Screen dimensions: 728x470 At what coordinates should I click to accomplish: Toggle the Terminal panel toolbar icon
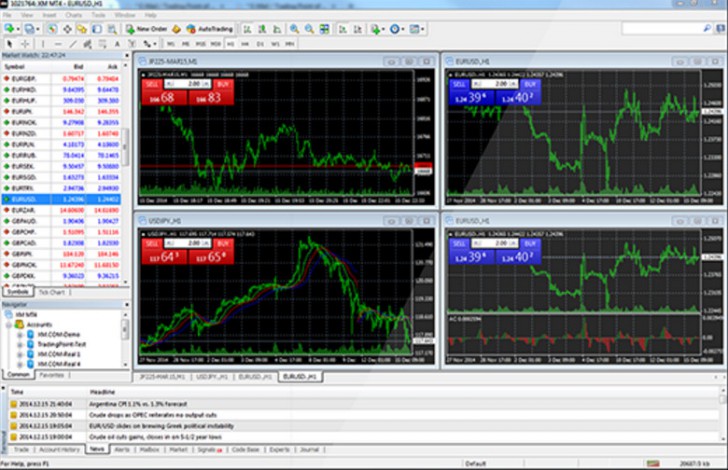97,29
